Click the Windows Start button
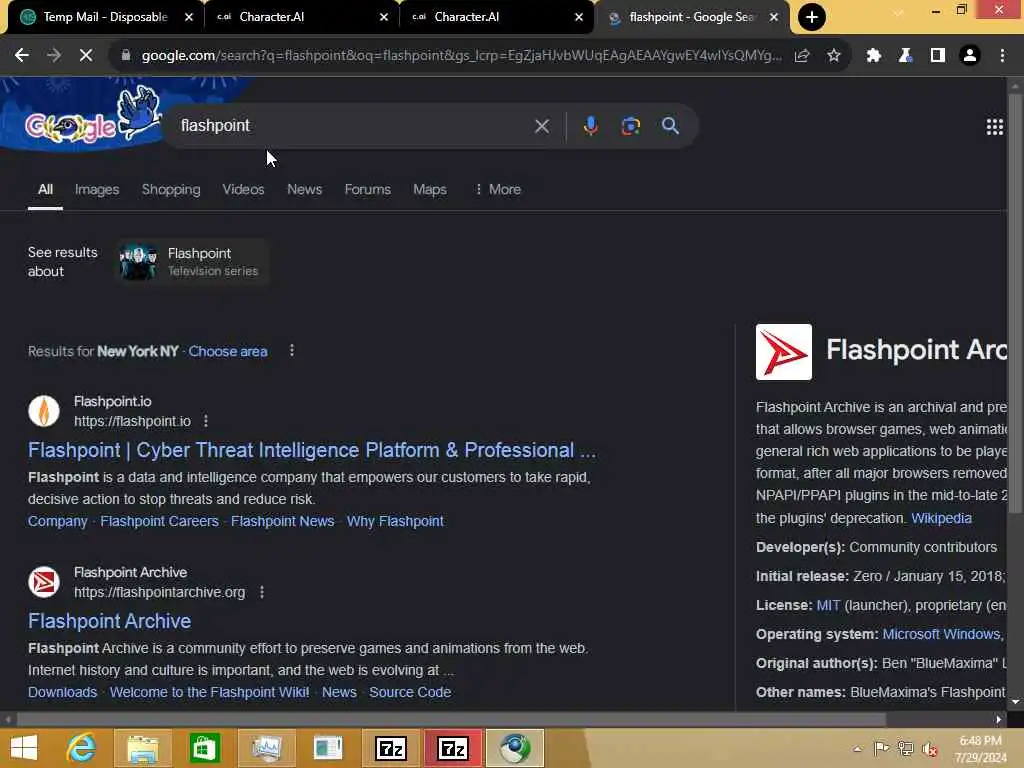1024x768 pixels. click(24, 748)
